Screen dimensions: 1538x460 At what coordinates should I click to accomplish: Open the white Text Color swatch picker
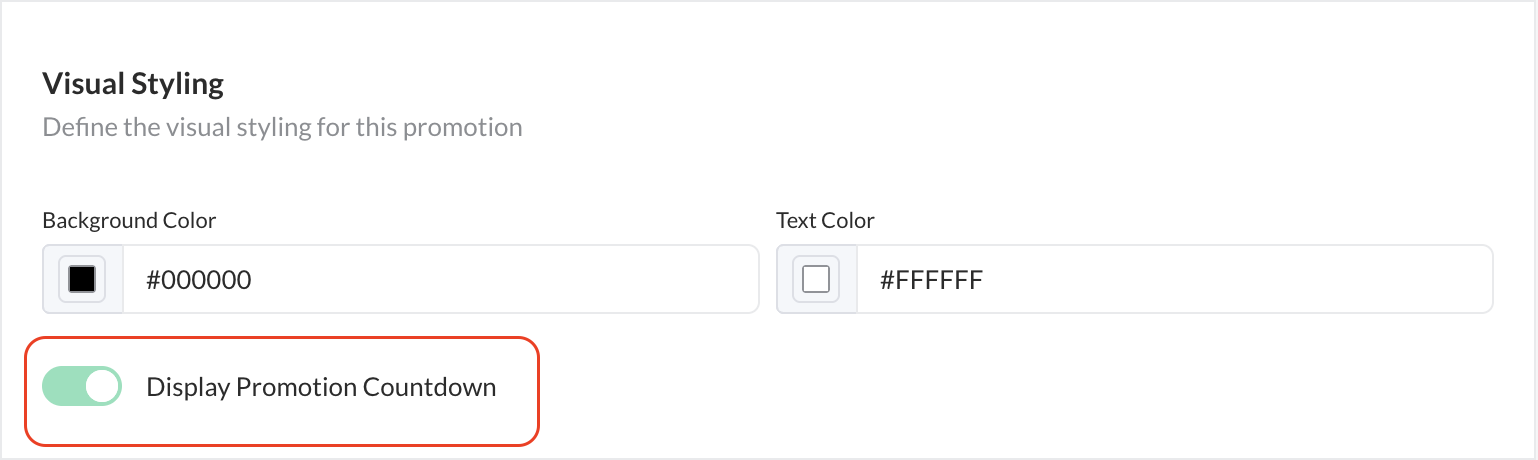(816, 279)
